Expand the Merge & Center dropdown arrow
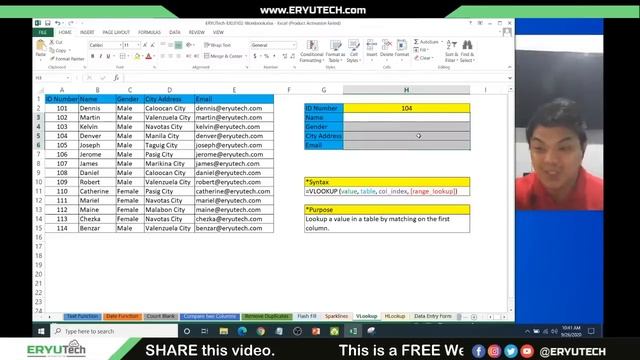The image size is (640, 360). [x=246, y=56]
